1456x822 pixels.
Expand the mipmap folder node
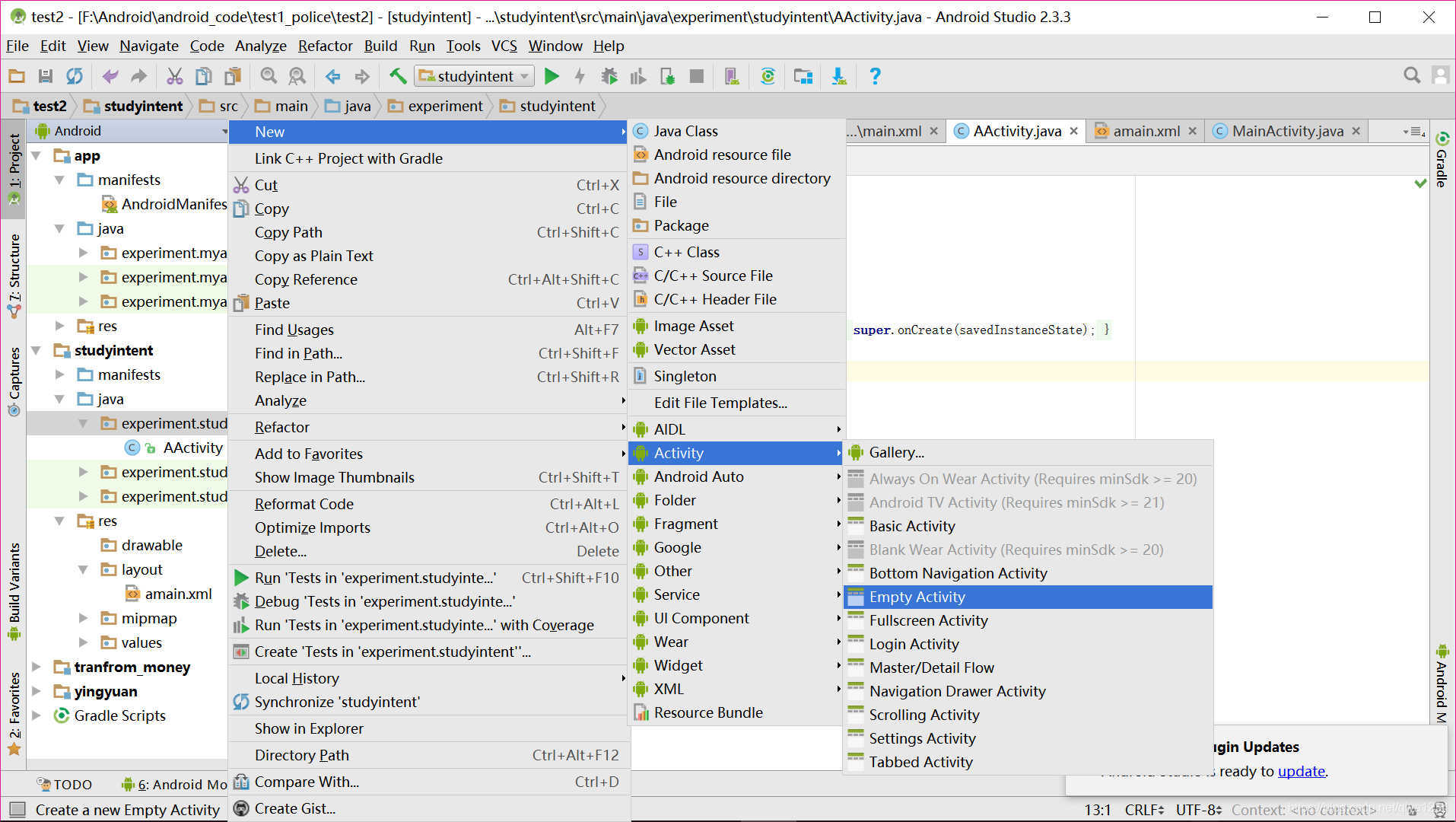click(83, 619)
